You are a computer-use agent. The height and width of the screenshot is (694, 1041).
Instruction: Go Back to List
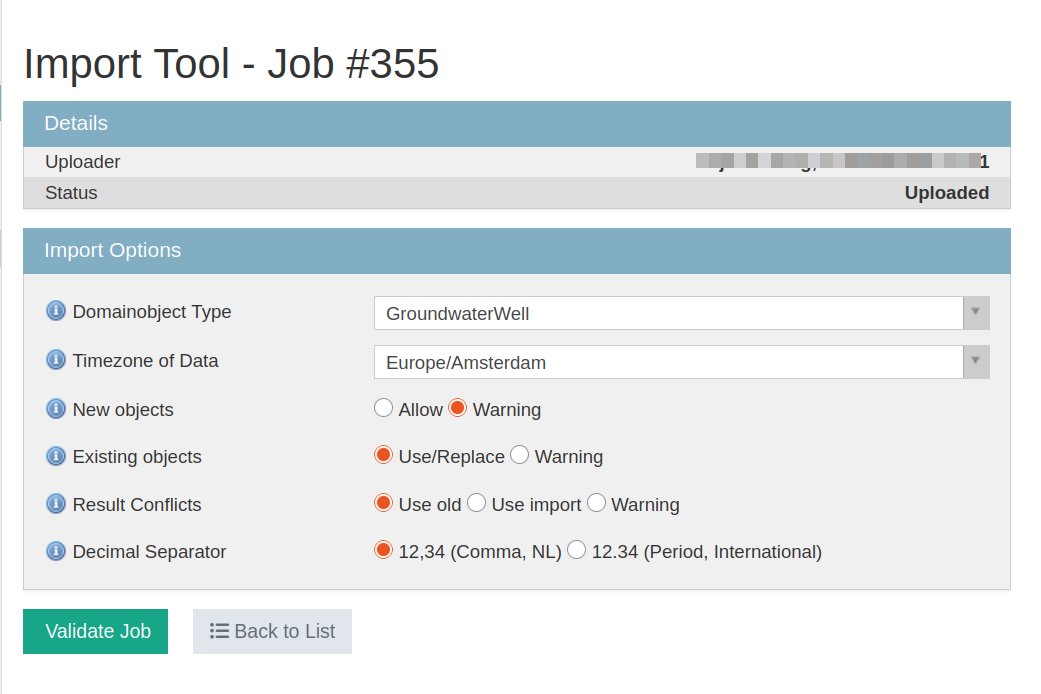pyautogui.click(x=272, y=631)
